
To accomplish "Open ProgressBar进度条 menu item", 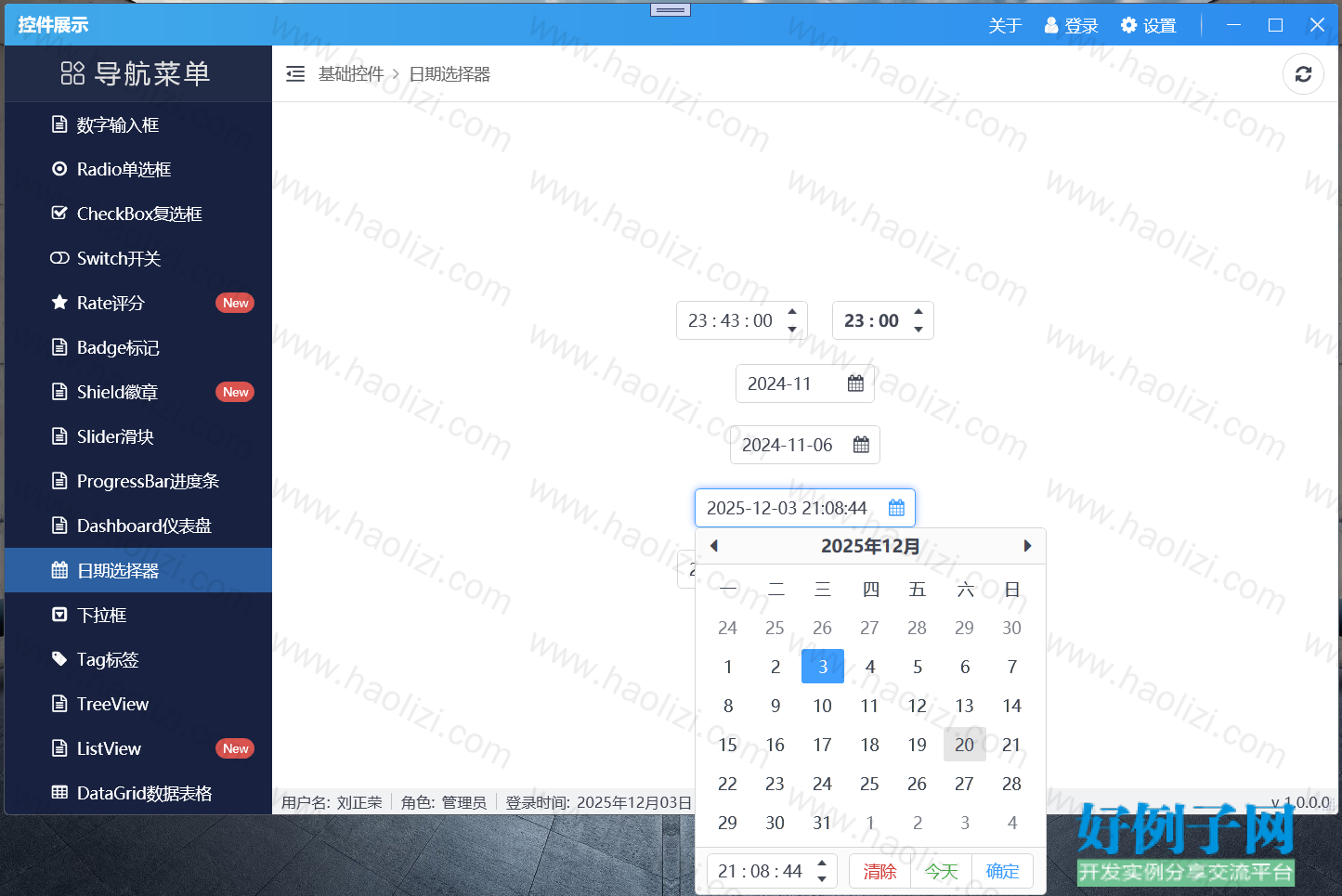I will (138, 481).
